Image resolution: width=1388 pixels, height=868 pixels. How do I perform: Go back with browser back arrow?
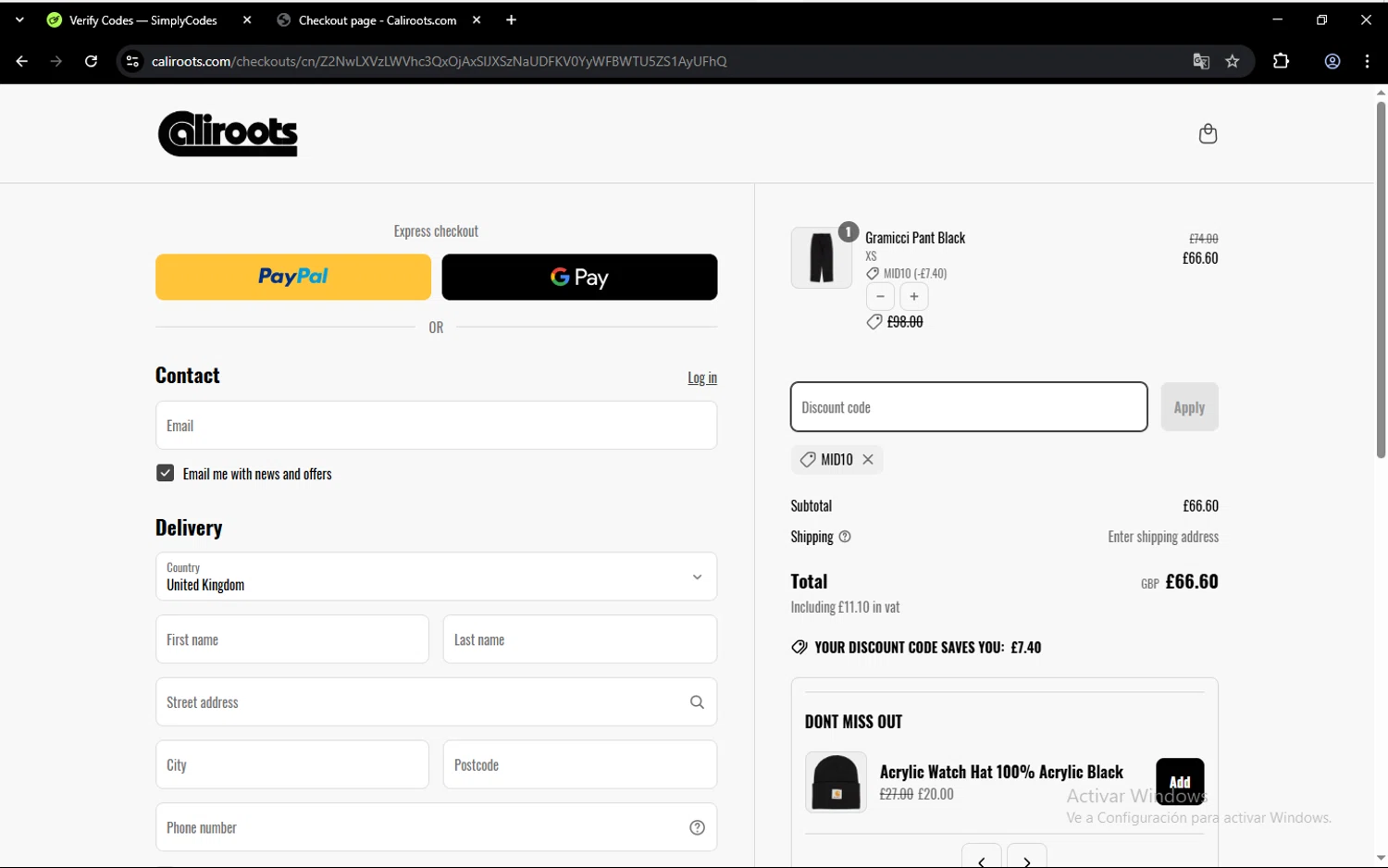[21, 61]
